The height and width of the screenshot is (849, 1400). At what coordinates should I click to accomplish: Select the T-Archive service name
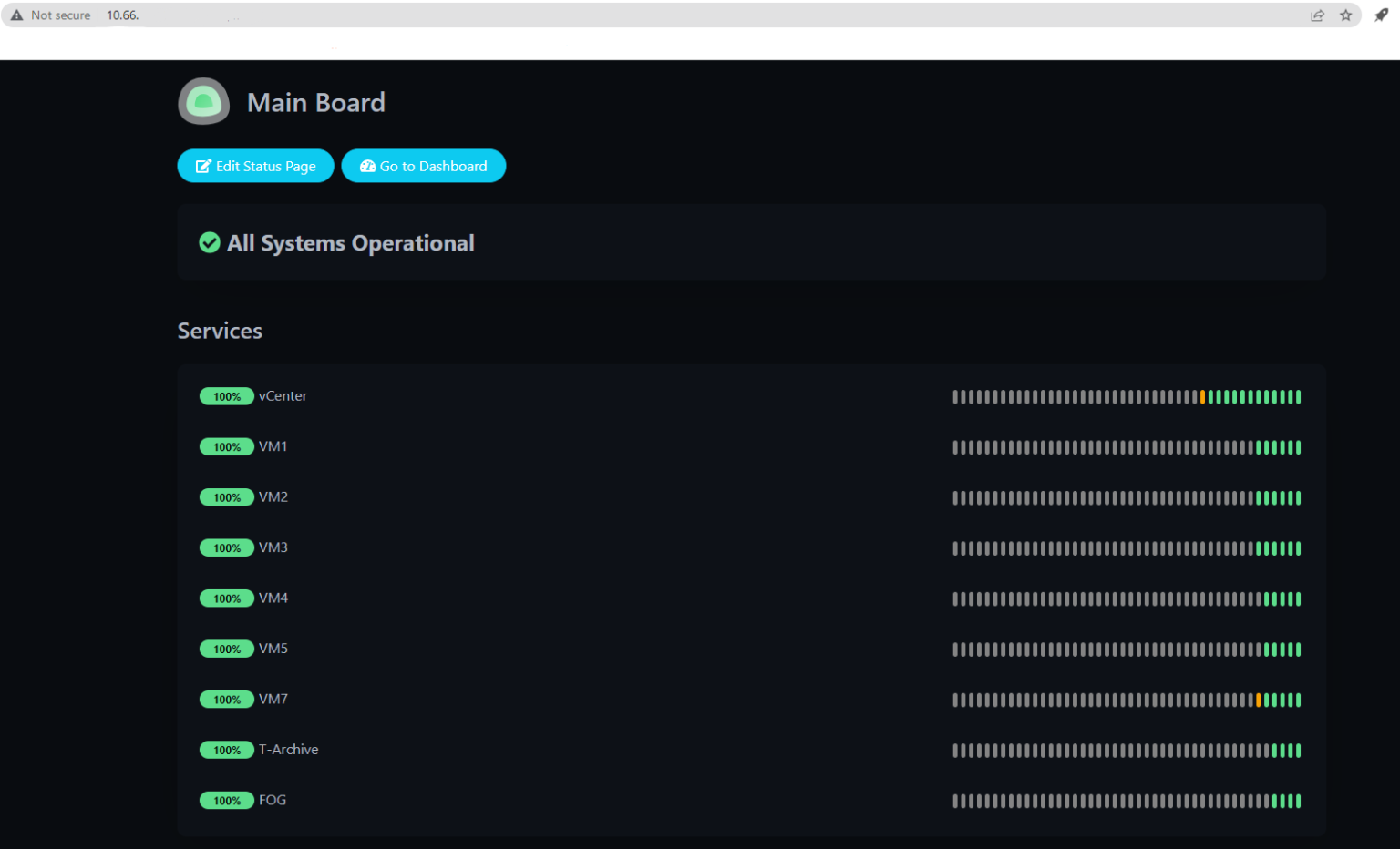[289, 749]
